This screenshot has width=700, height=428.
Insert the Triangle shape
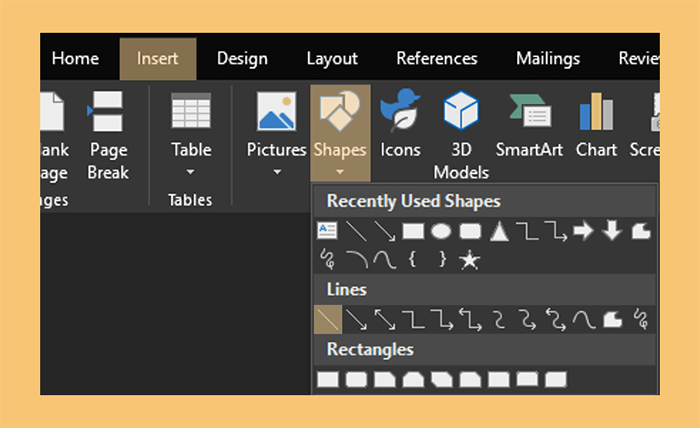[499, 231]
